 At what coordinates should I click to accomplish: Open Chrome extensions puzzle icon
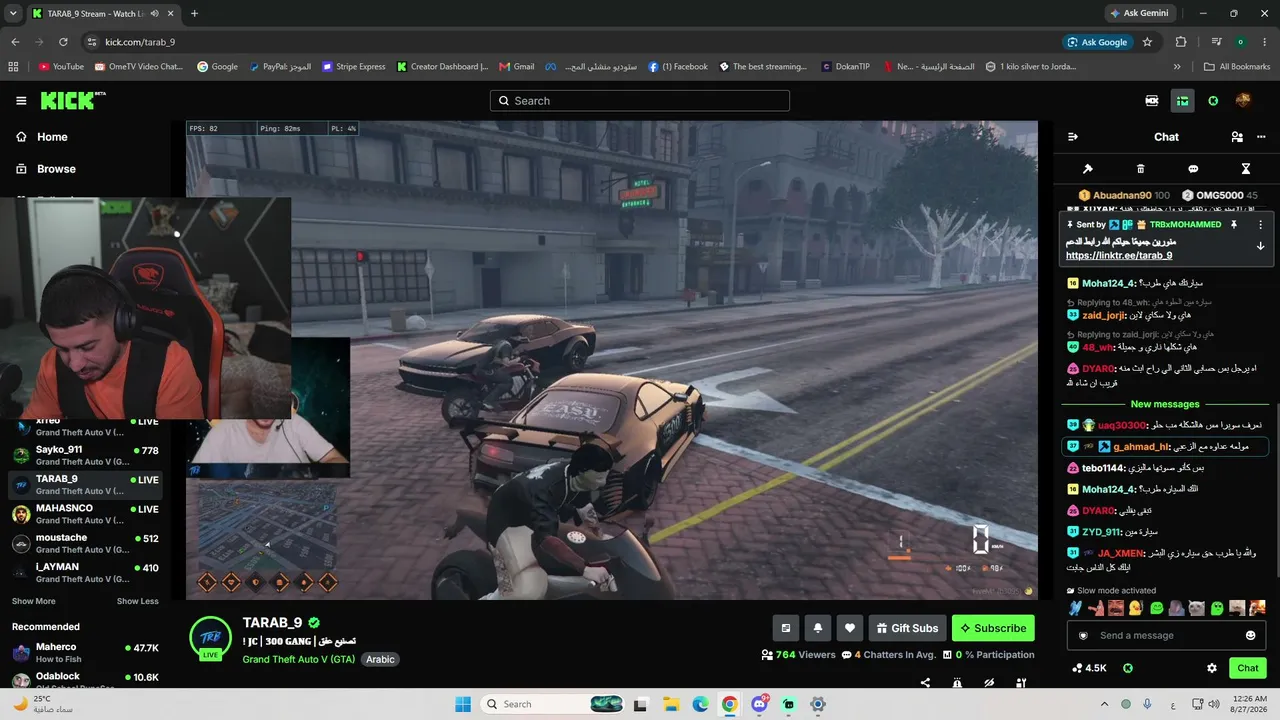[1181, 42]
